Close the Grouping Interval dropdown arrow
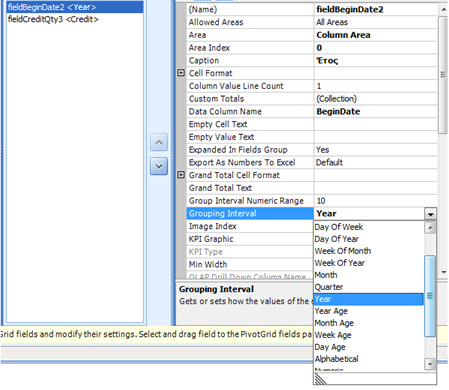This screenshot has width=449, height=390. point(430,214)
